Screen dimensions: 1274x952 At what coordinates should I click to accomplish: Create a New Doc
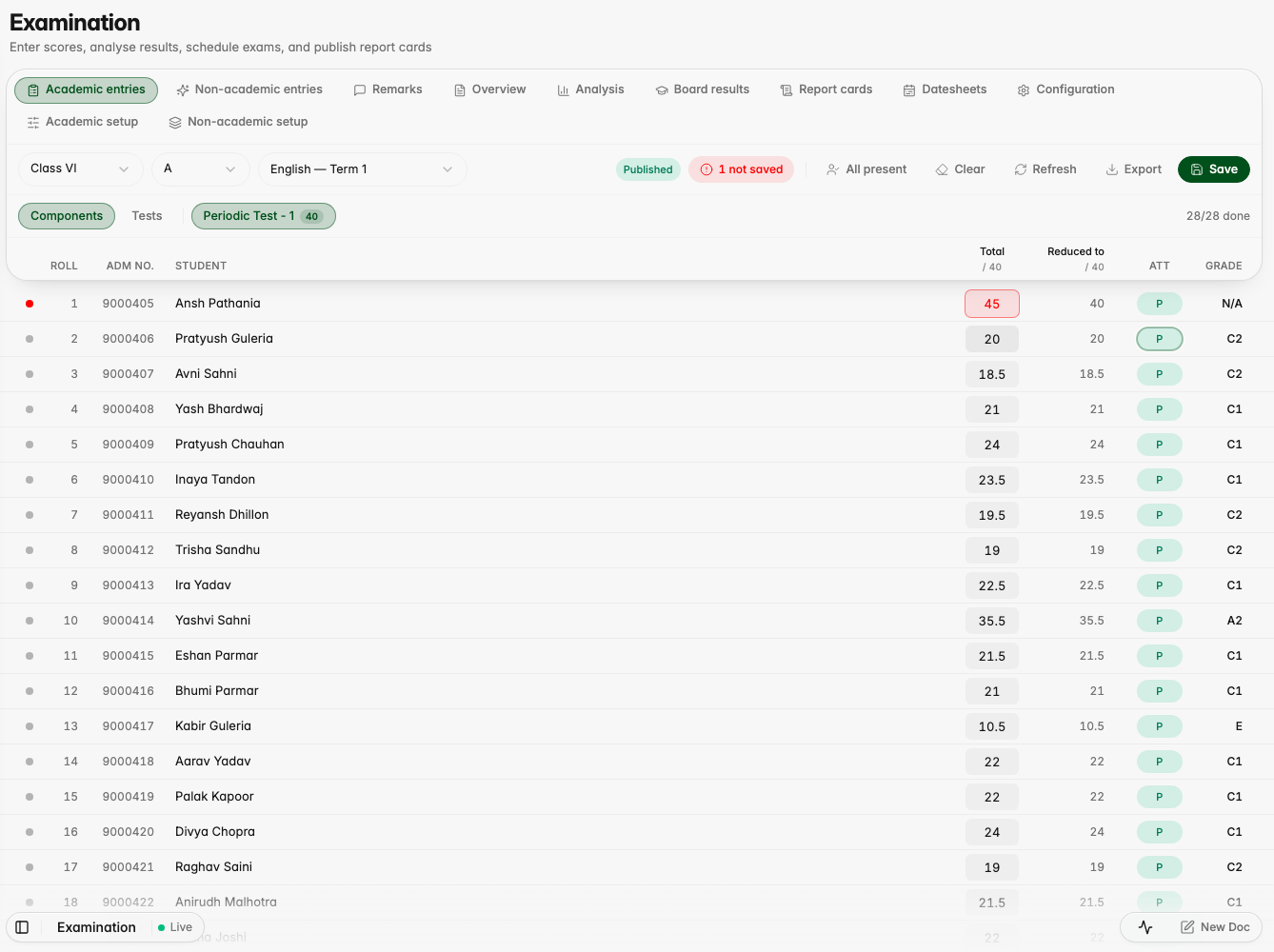point(1215,927)
